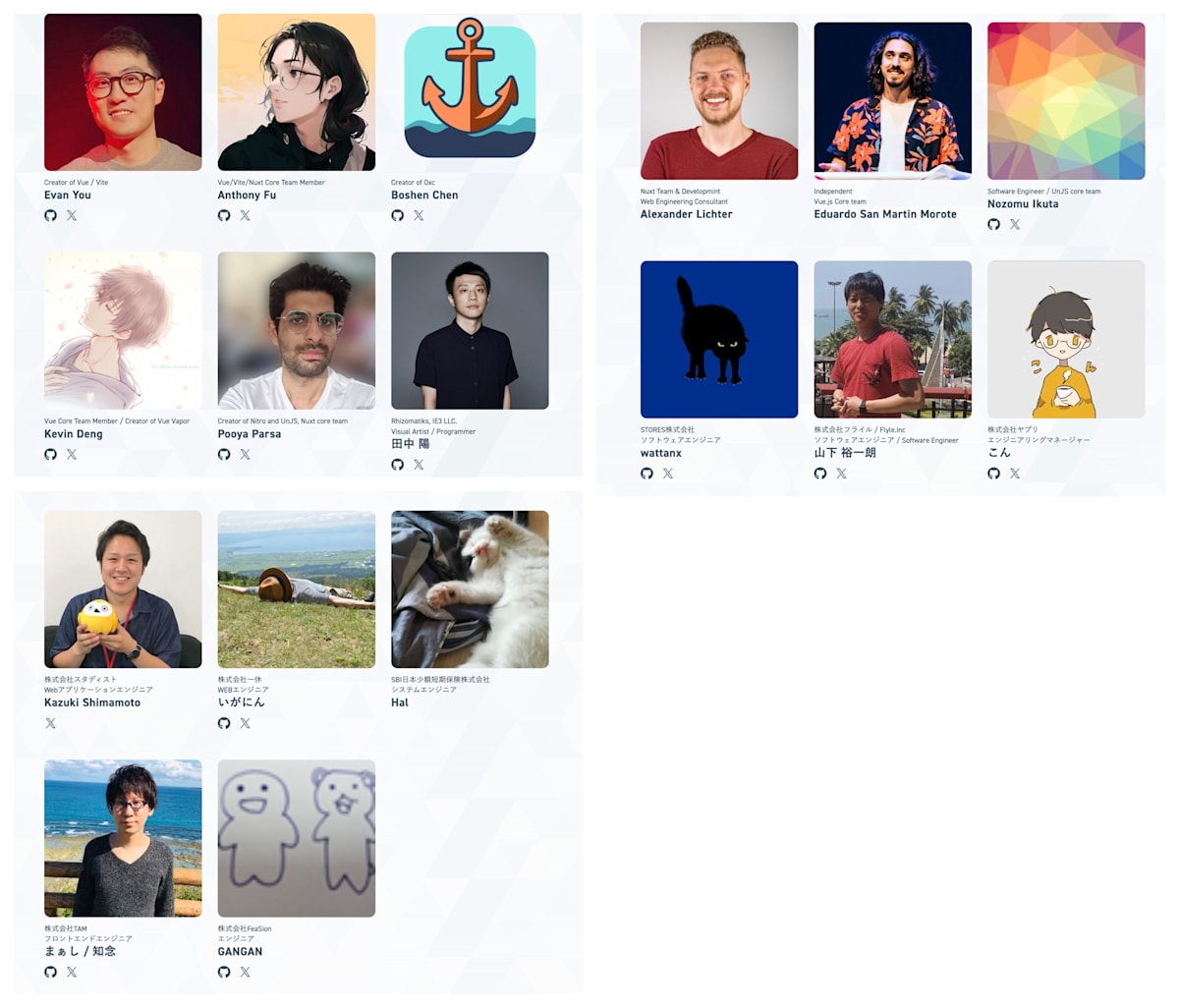Viewport: 1179px width, 1008px height.
Task: Open Evan You's GitHub profile icon
Action: coord(50,215)
